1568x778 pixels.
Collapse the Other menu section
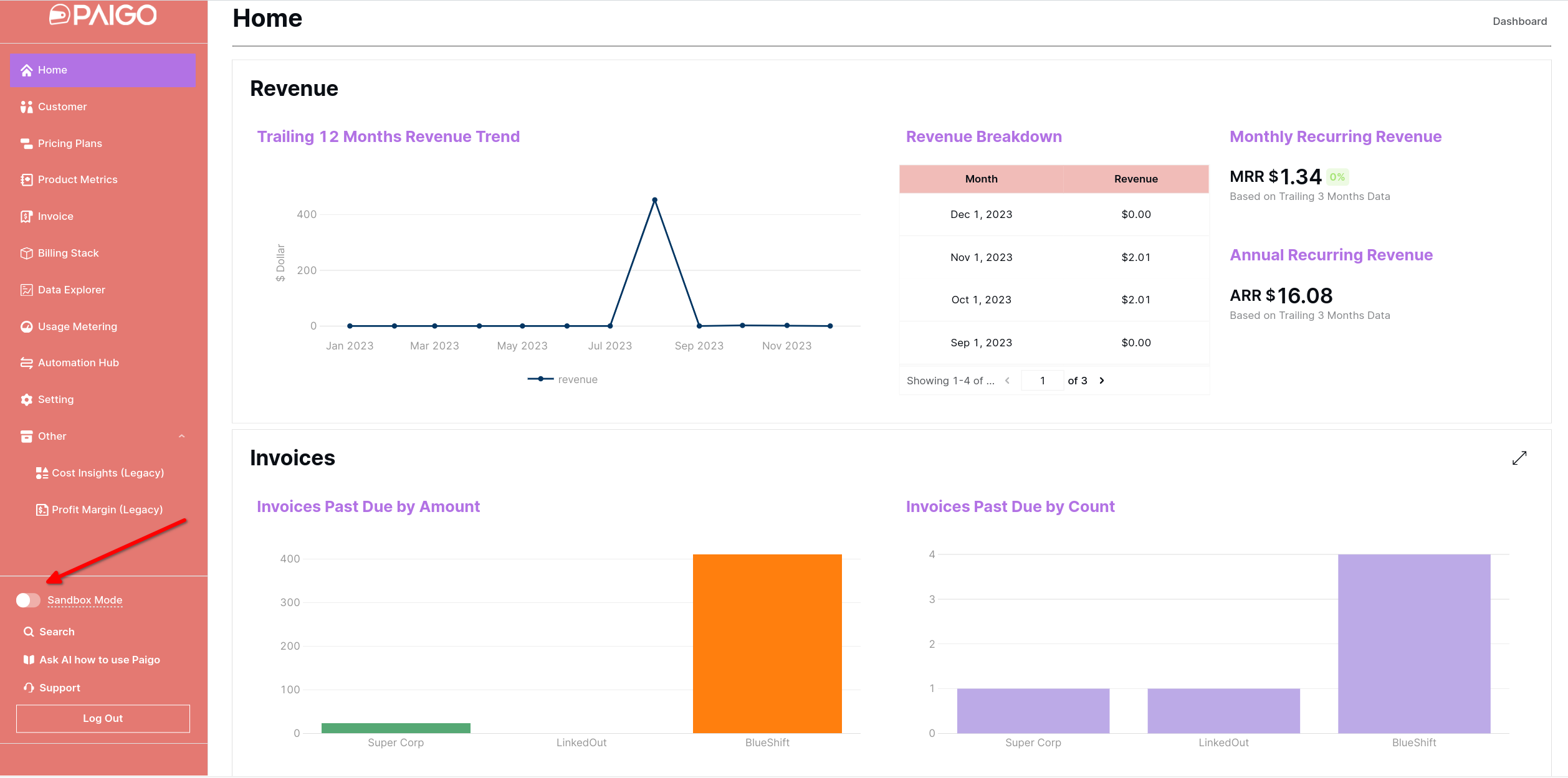coord(181,437)
